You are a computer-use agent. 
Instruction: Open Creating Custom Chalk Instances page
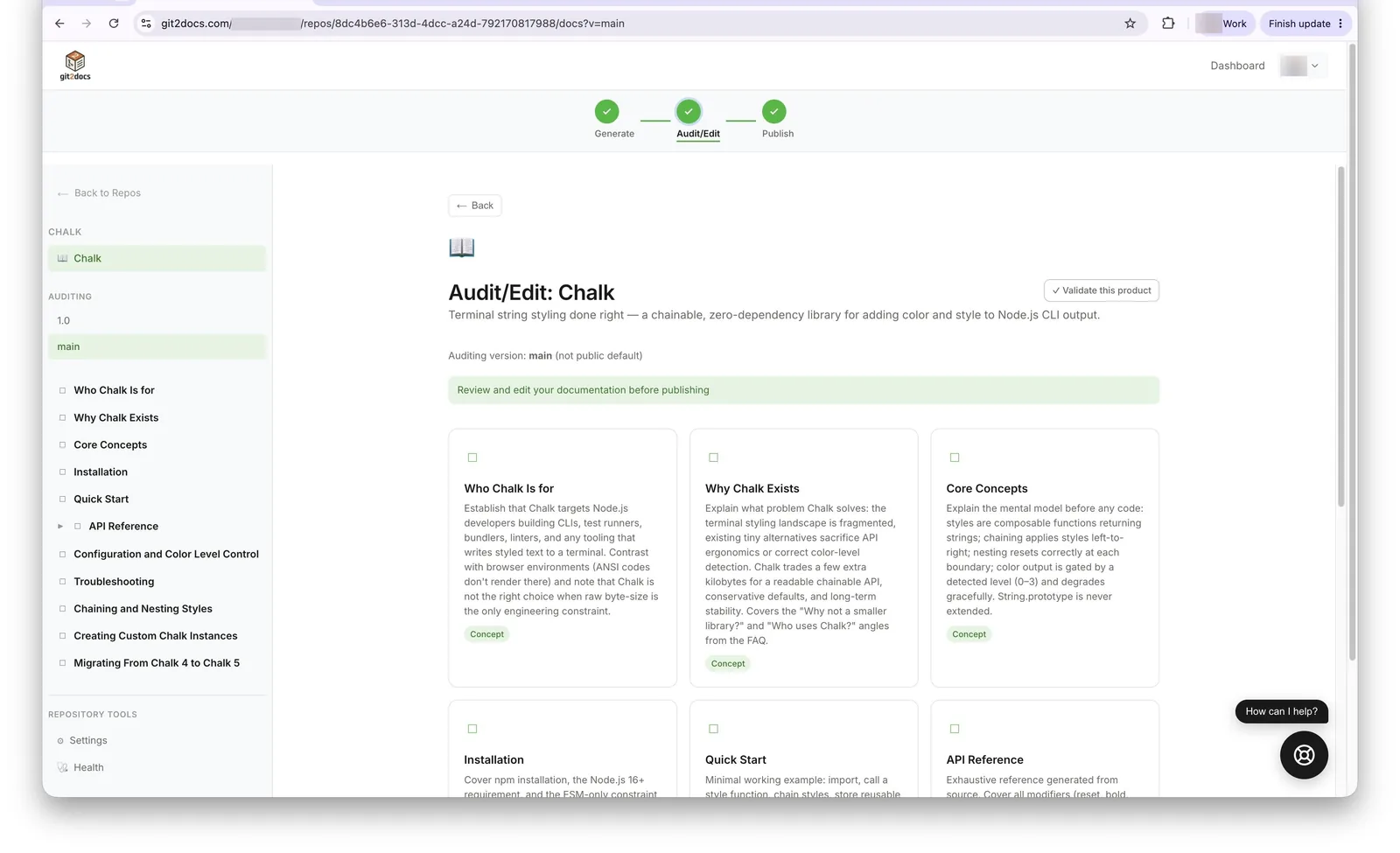(x=156, y=636)
